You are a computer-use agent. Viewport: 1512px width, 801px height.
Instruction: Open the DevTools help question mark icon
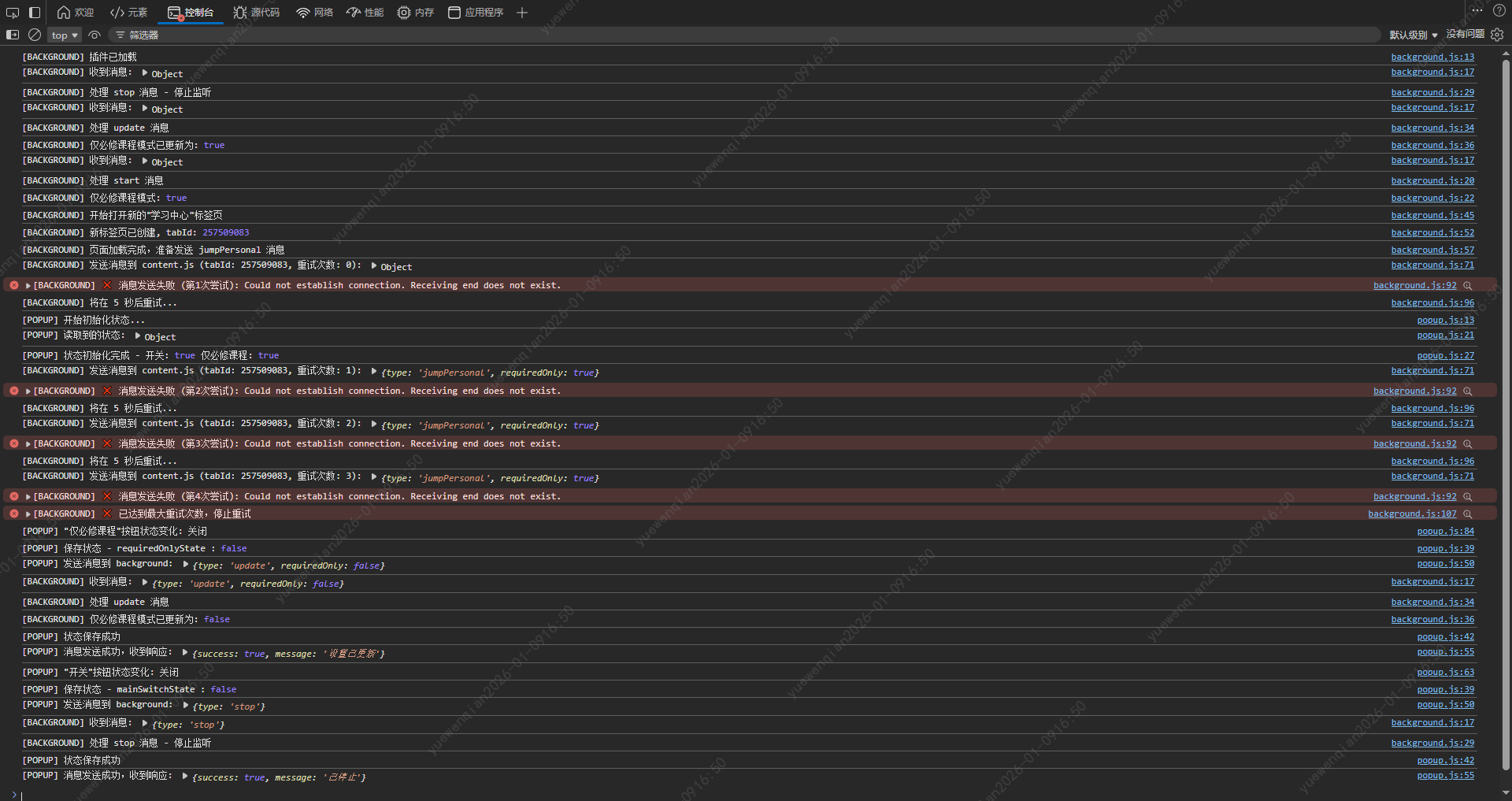pos(1499,11)
